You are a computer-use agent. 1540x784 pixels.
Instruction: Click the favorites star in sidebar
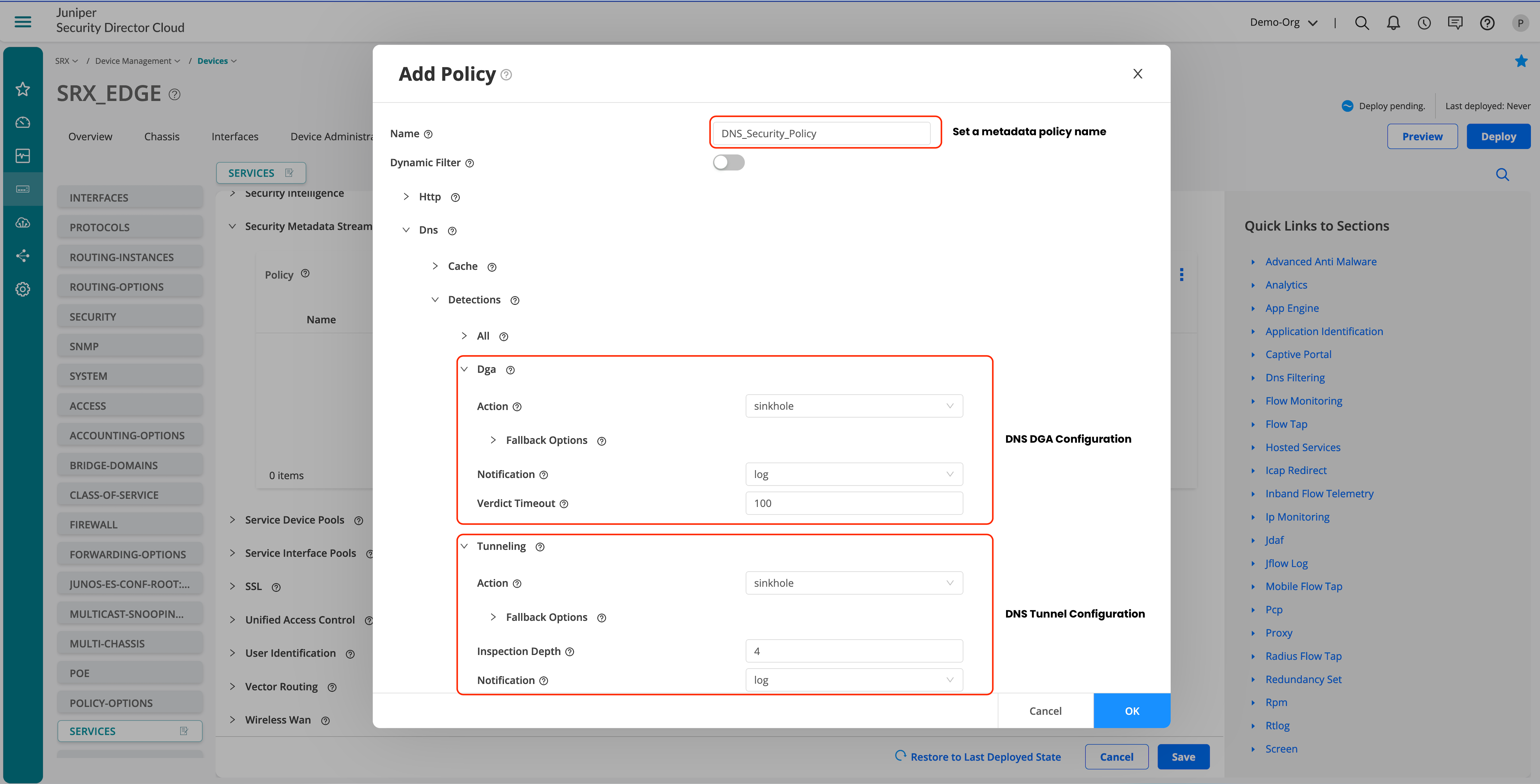[23, 89]
